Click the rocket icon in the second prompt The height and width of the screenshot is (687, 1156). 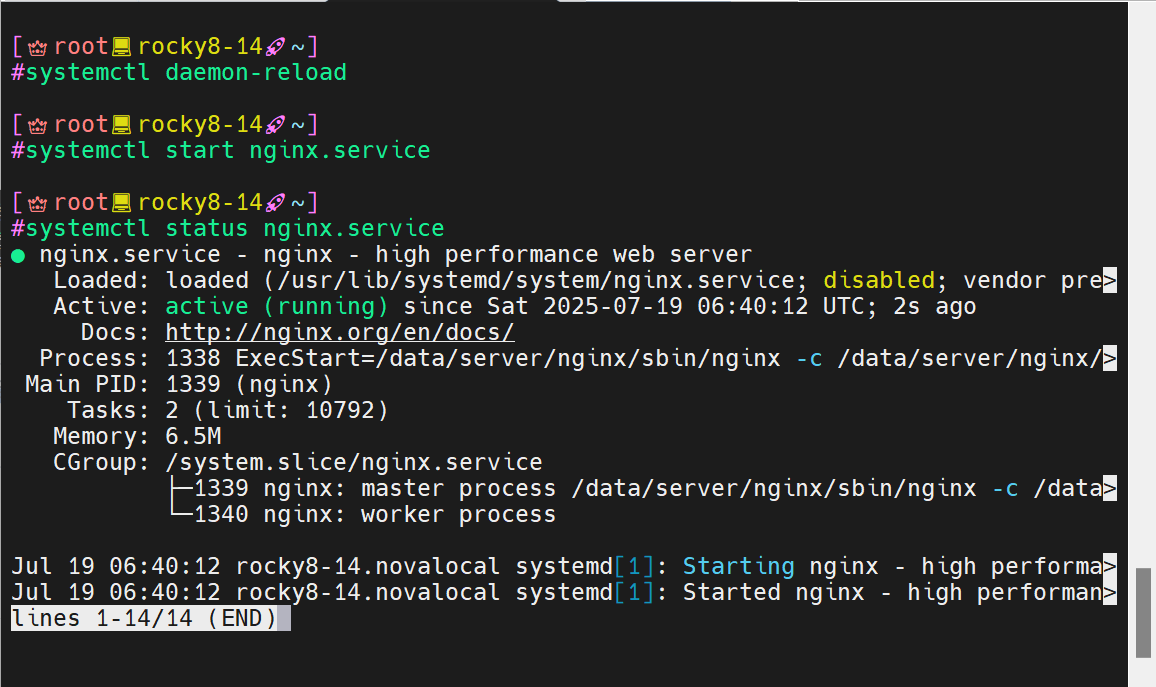click(x=276, y=125)
